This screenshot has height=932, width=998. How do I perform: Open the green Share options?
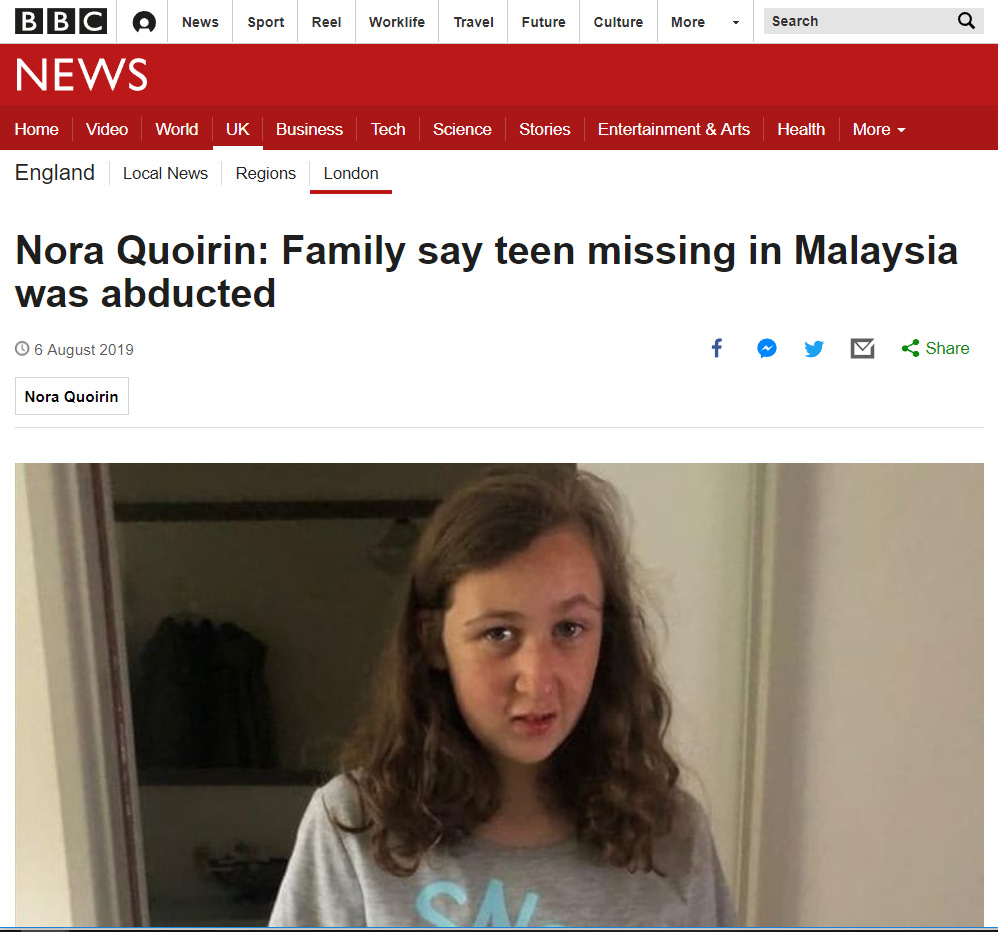point(935,348)
